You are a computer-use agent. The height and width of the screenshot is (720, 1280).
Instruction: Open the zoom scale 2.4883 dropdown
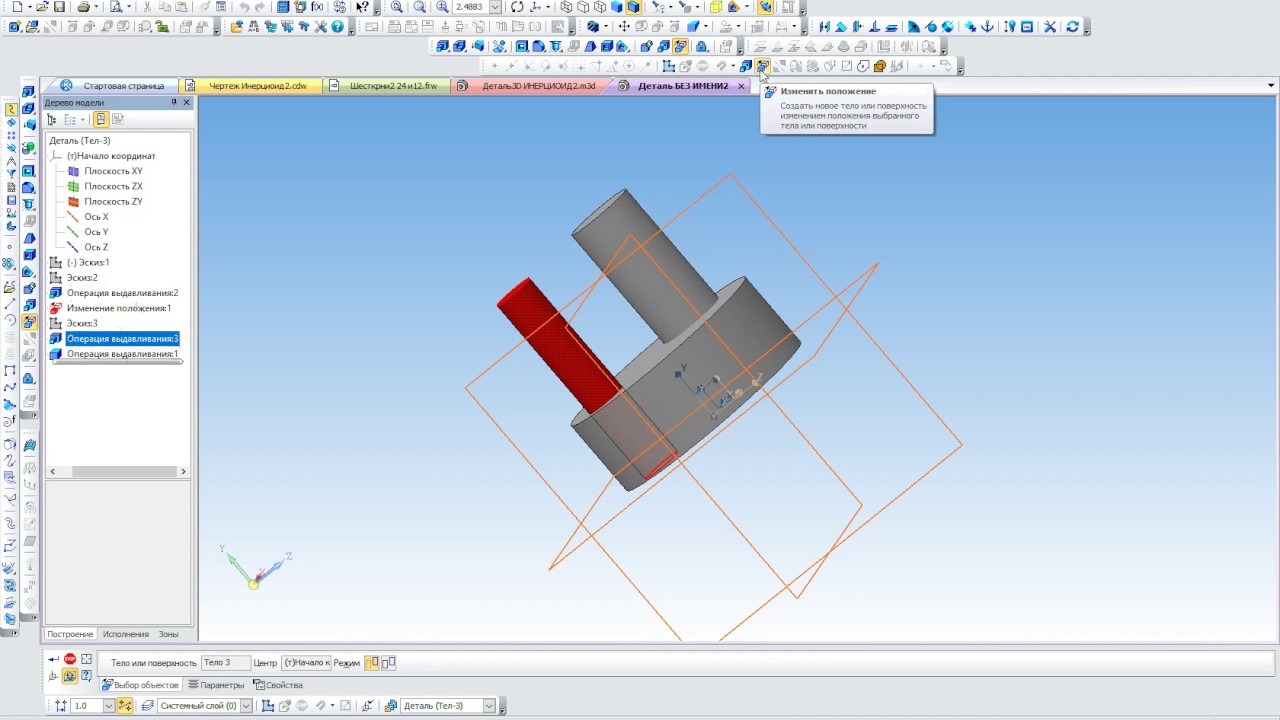pyautogui.click(x=495, y=7)
